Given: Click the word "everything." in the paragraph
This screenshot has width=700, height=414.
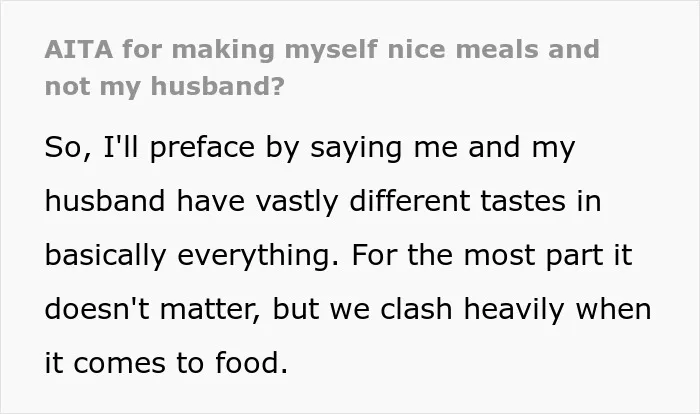Looking at the screenshot, I should click(x=258, y=257).
